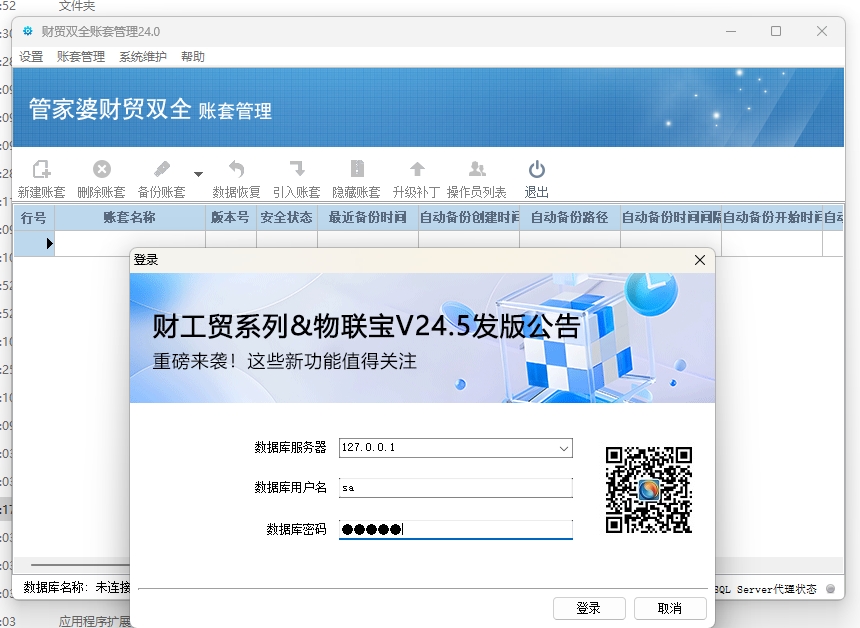Click the 数据库用户名 input field
This screenshot has width=860, height=628.
[x=456, y=488]
